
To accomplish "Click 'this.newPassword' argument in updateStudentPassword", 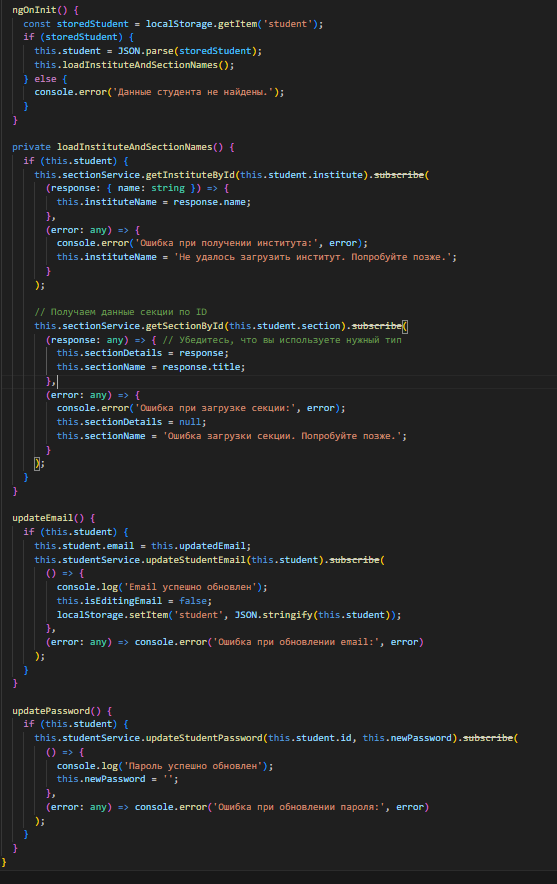I will coord(407,738).
